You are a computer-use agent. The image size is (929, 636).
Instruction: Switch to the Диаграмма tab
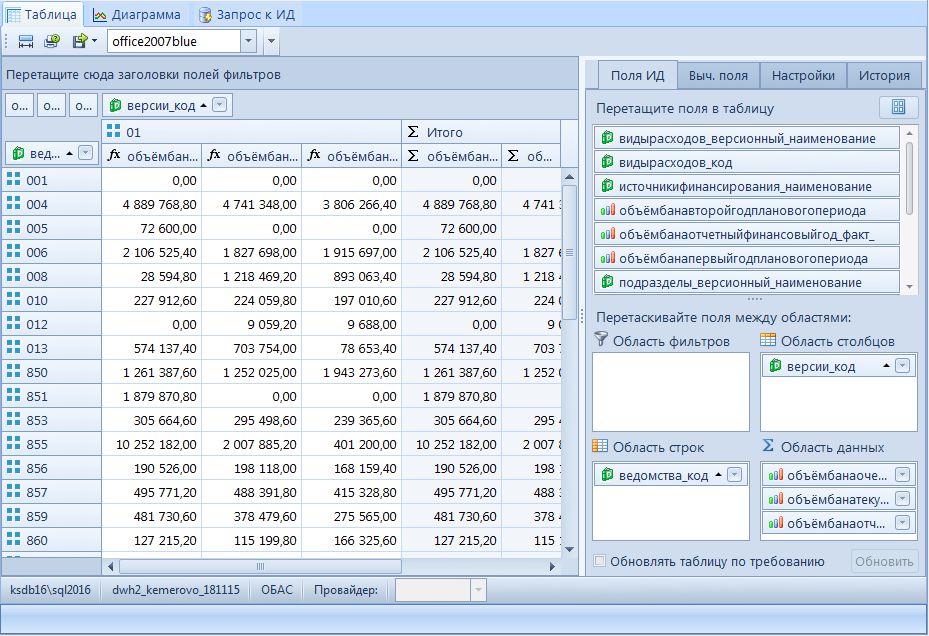pos(137,15)
